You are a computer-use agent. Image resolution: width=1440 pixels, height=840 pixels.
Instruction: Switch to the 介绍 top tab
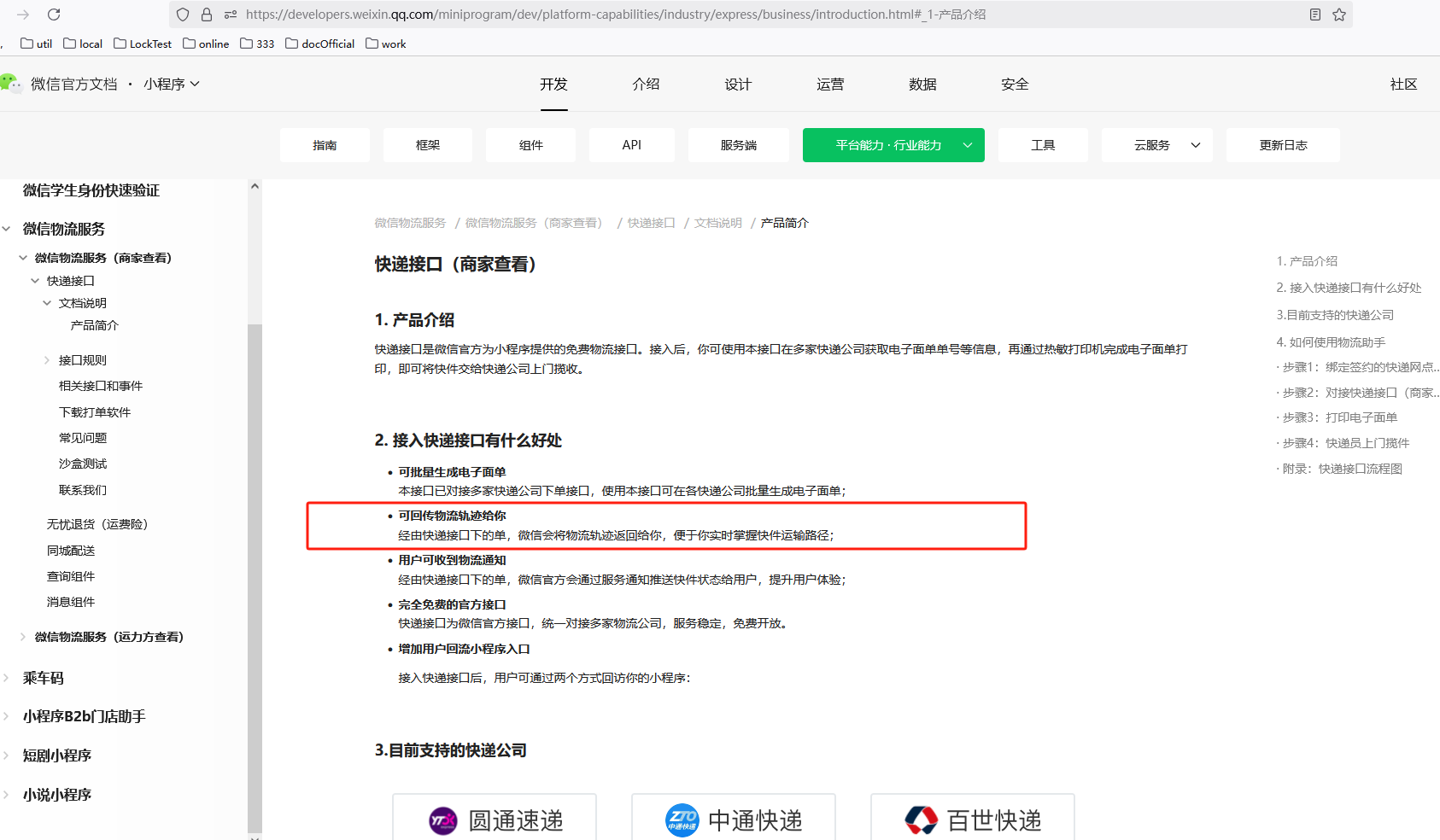(x=646, y=84)
